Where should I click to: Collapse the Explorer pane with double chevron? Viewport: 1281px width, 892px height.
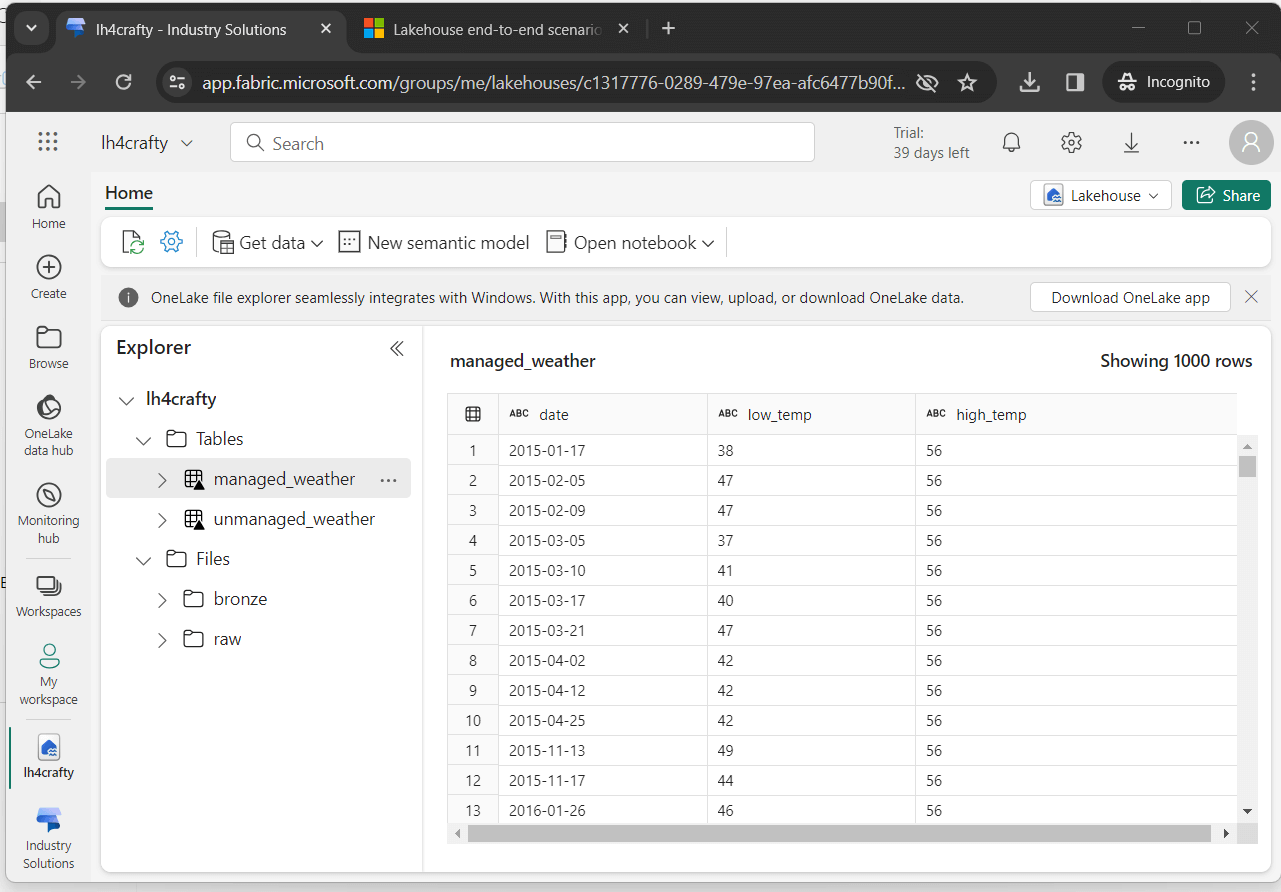coord(397,348)
